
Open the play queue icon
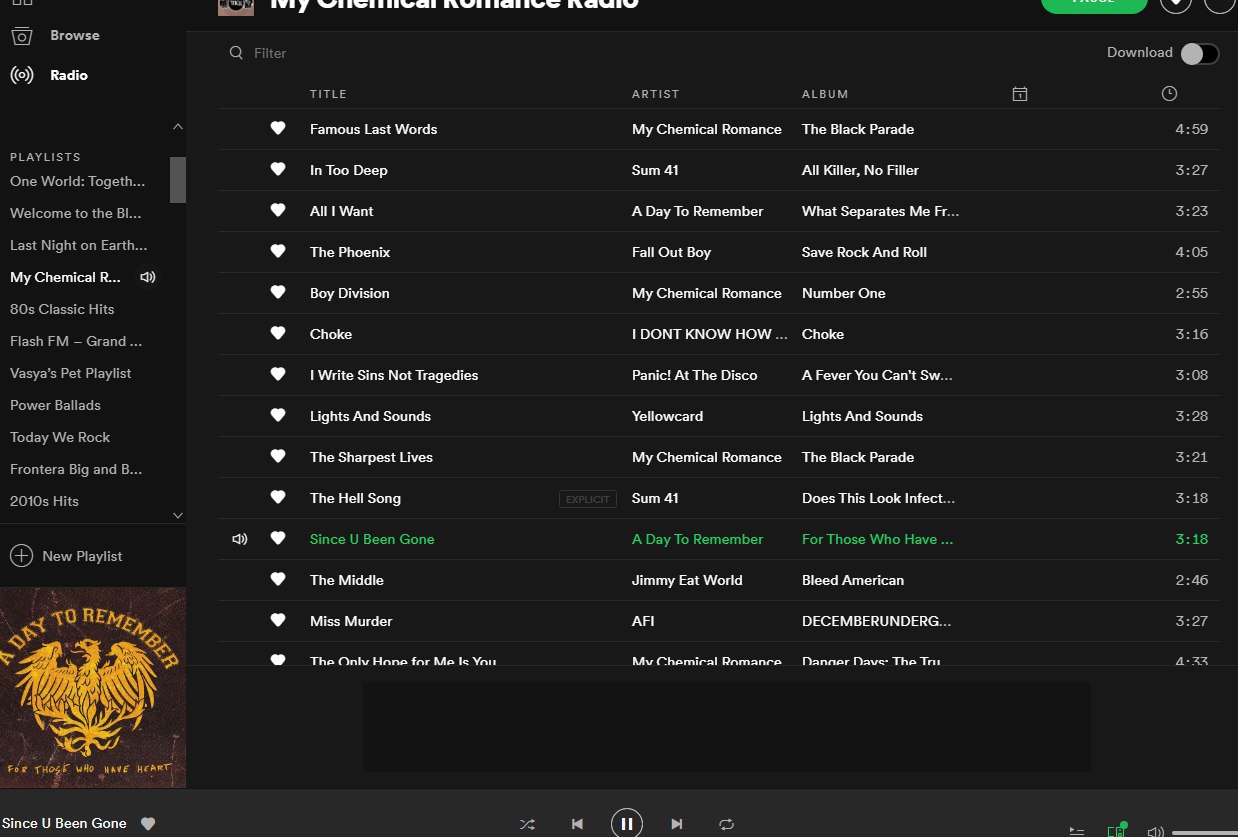(x=1077, y=830)
